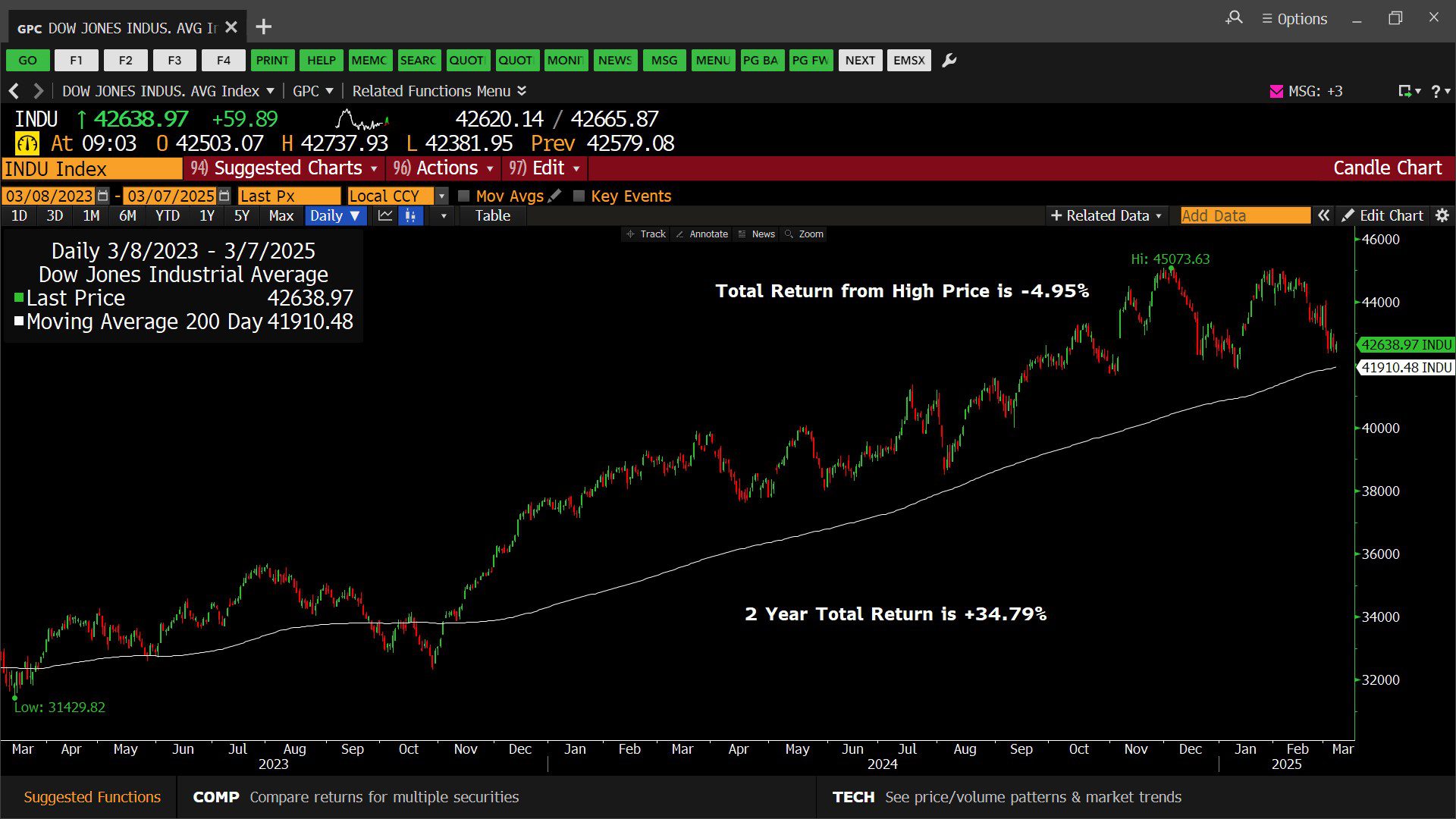1456x819 pixels.
Task: Click the search person icon at top
Action: pyautogui.click(x=1234, y=17)
